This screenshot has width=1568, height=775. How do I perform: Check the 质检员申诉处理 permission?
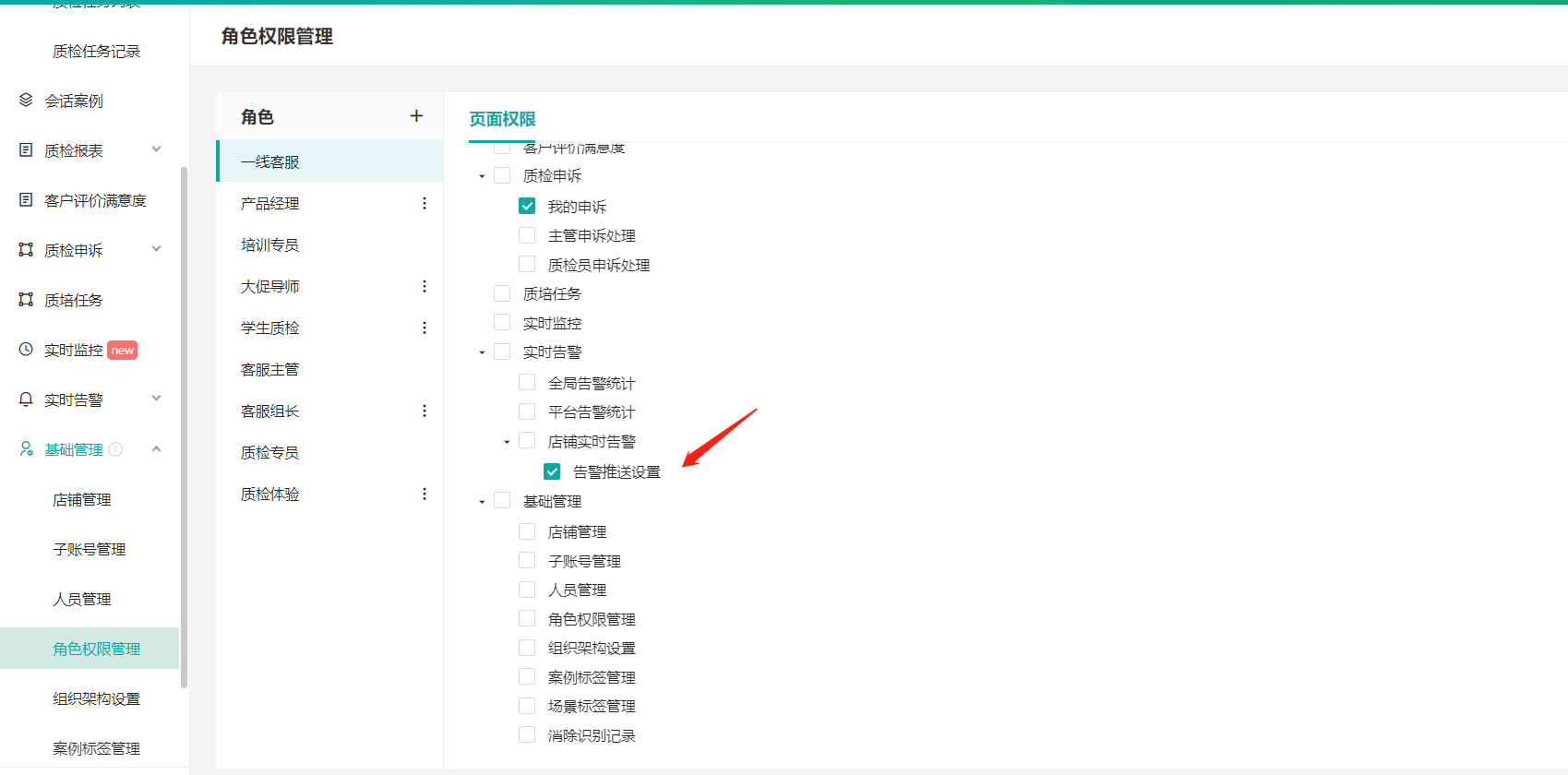tap(527, 264)
